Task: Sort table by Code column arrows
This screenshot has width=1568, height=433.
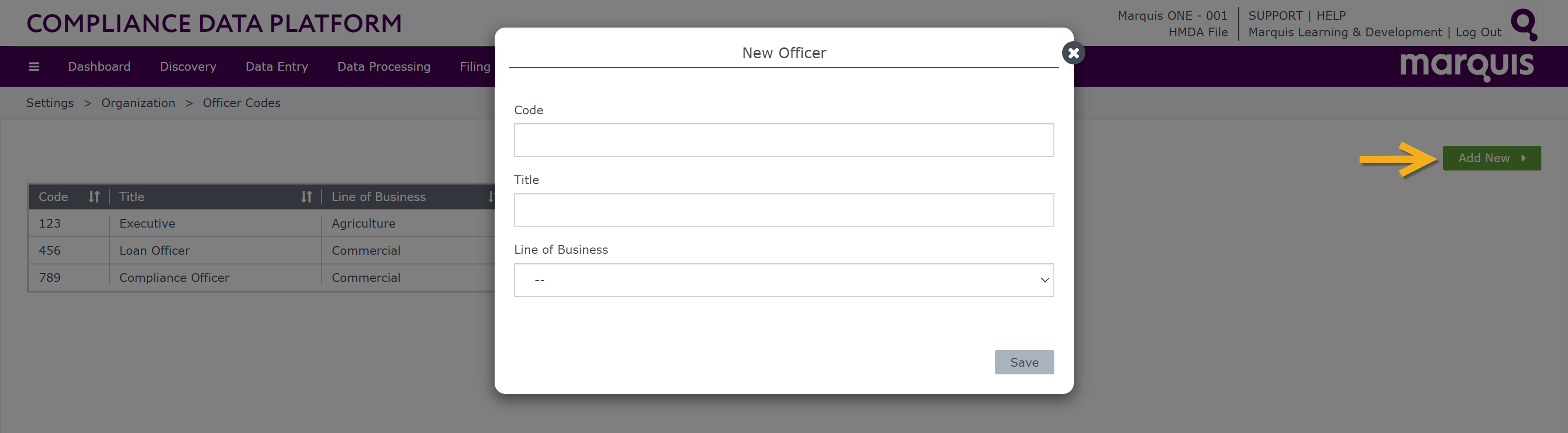Action: click(x=94, y=197)
